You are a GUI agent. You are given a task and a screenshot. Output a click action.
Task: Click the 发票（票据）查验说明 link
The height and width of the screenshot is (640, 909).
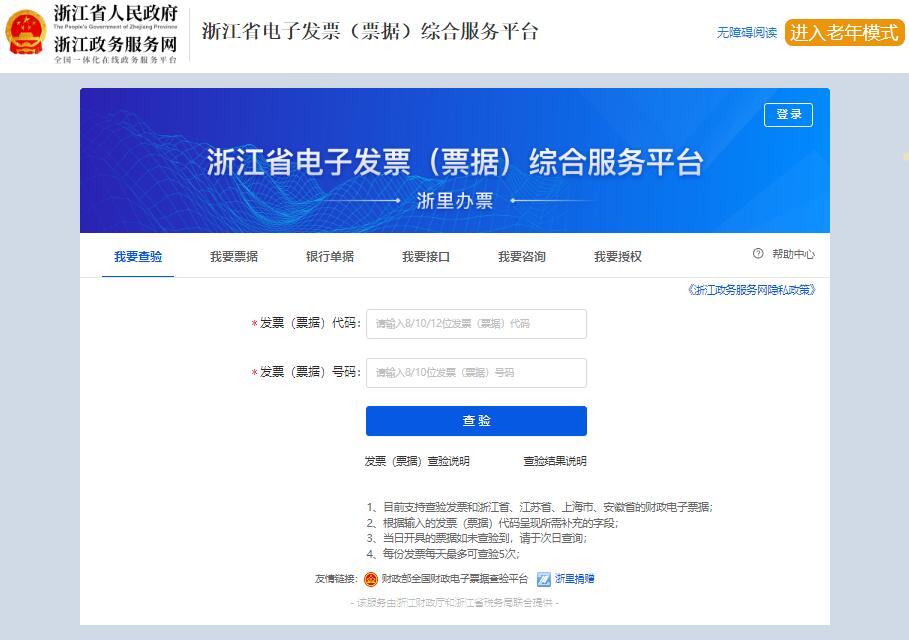[417, 461]
